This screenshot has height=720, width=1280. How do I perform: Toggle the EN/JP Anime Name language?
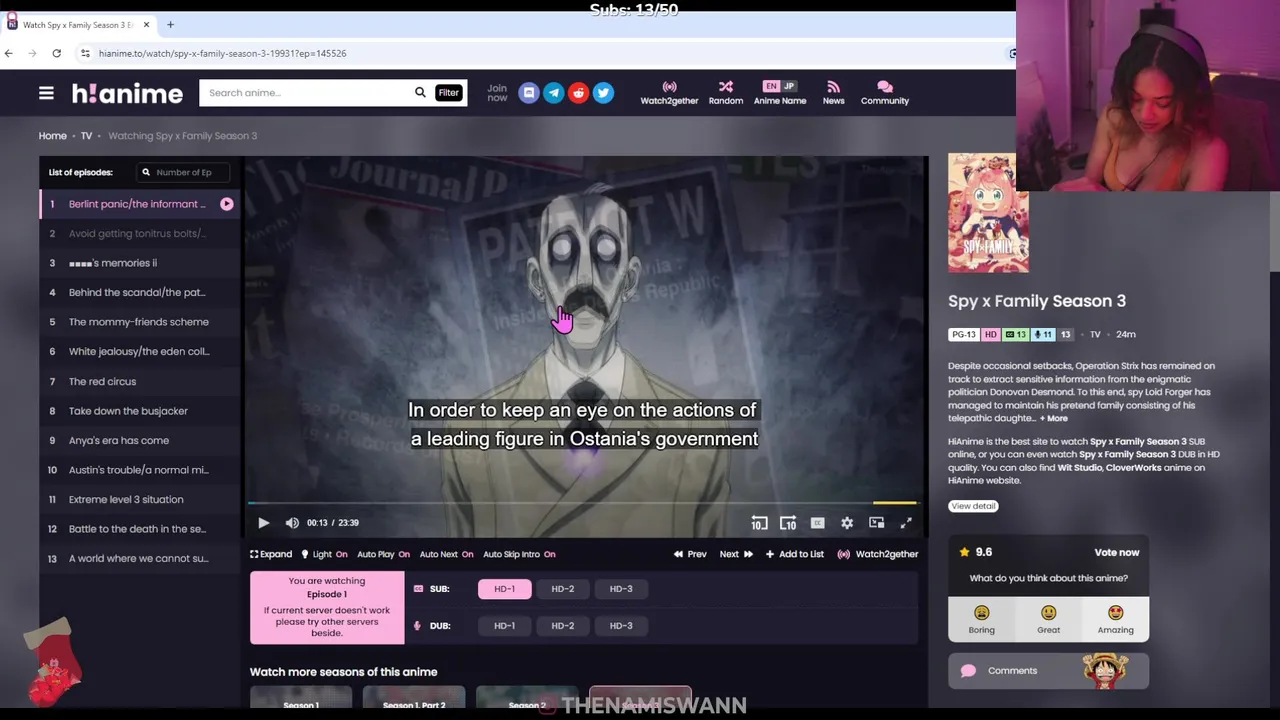click(780, 93)
